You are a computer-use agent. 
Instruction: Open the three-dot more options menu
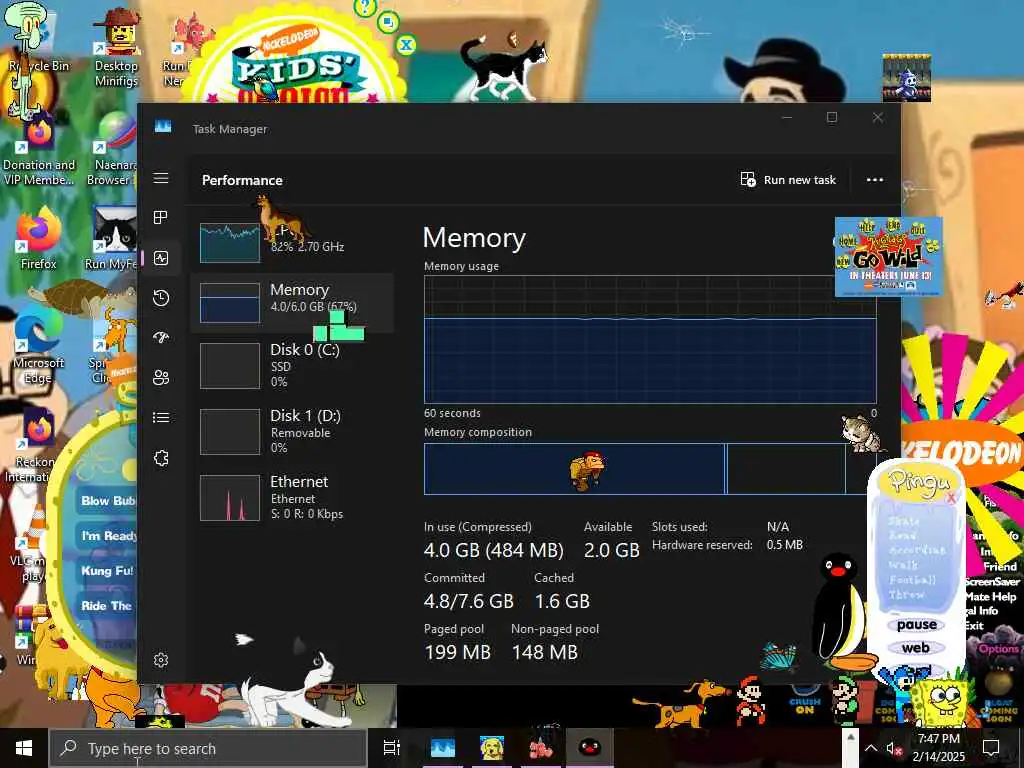[x=874, y=180]
